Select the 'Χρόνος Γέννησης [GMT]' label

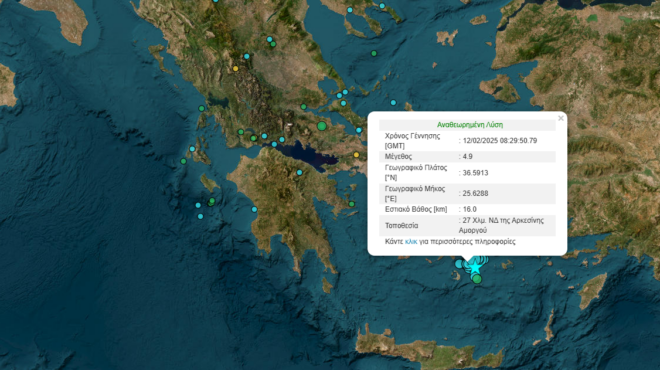click(x=412, y=141)
